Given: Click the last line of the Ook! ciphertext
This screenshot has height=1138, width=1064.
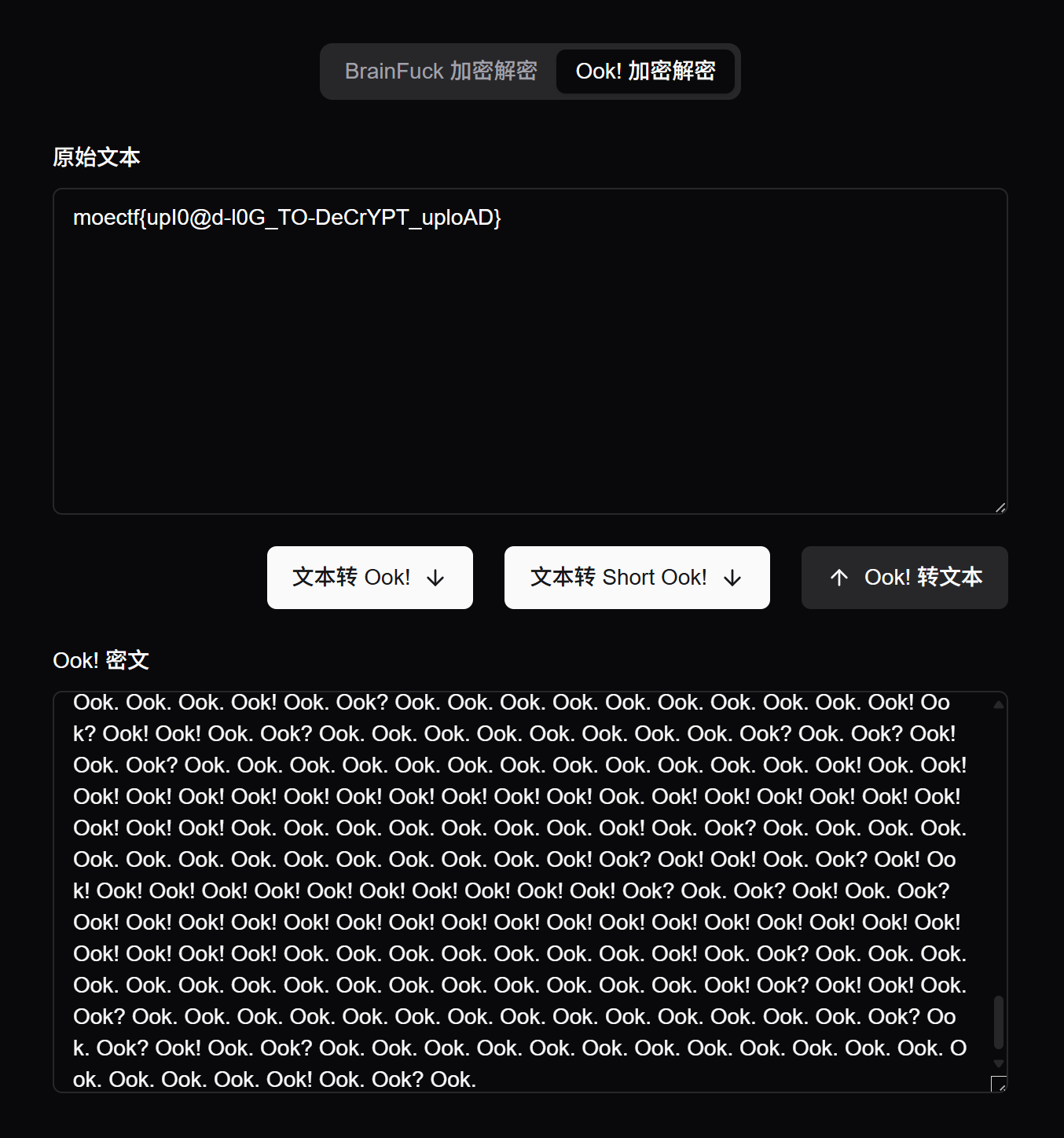Looking at the screenshot, I should pos(275,1080).
